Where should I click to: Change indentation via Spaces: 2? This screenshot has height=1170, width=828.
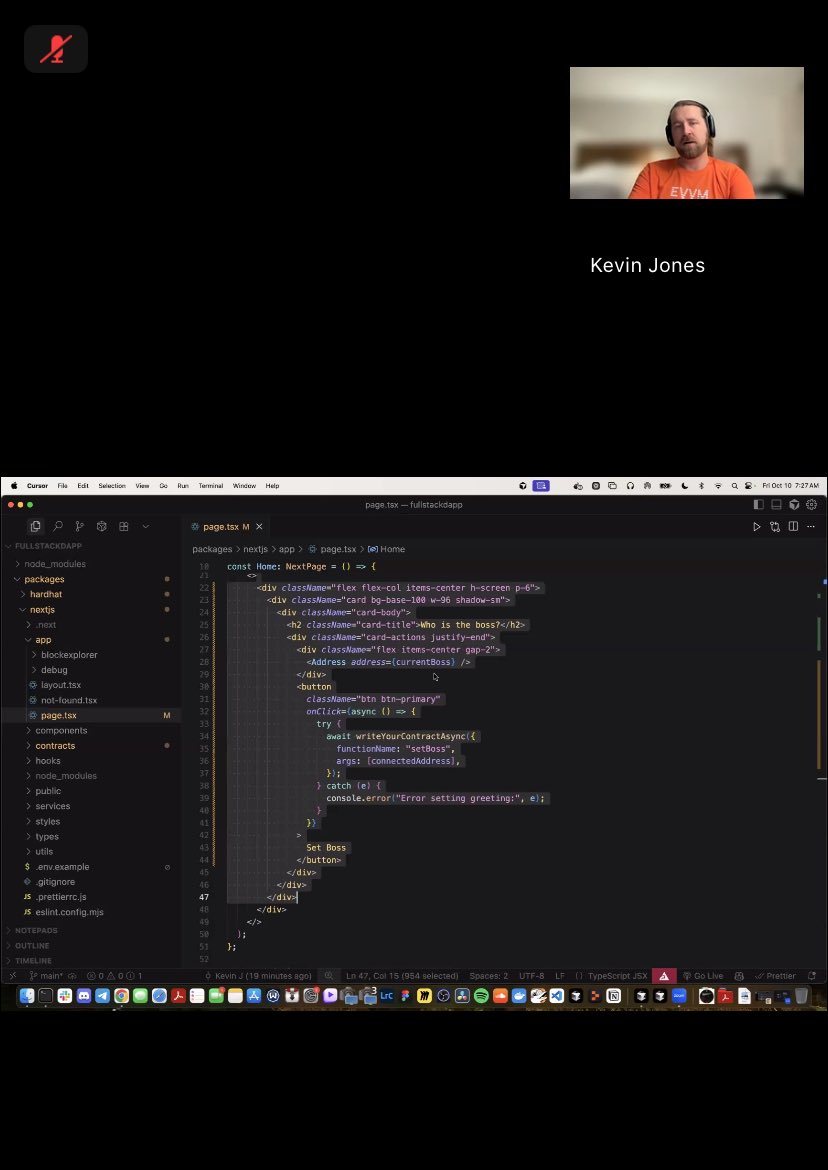489,976
